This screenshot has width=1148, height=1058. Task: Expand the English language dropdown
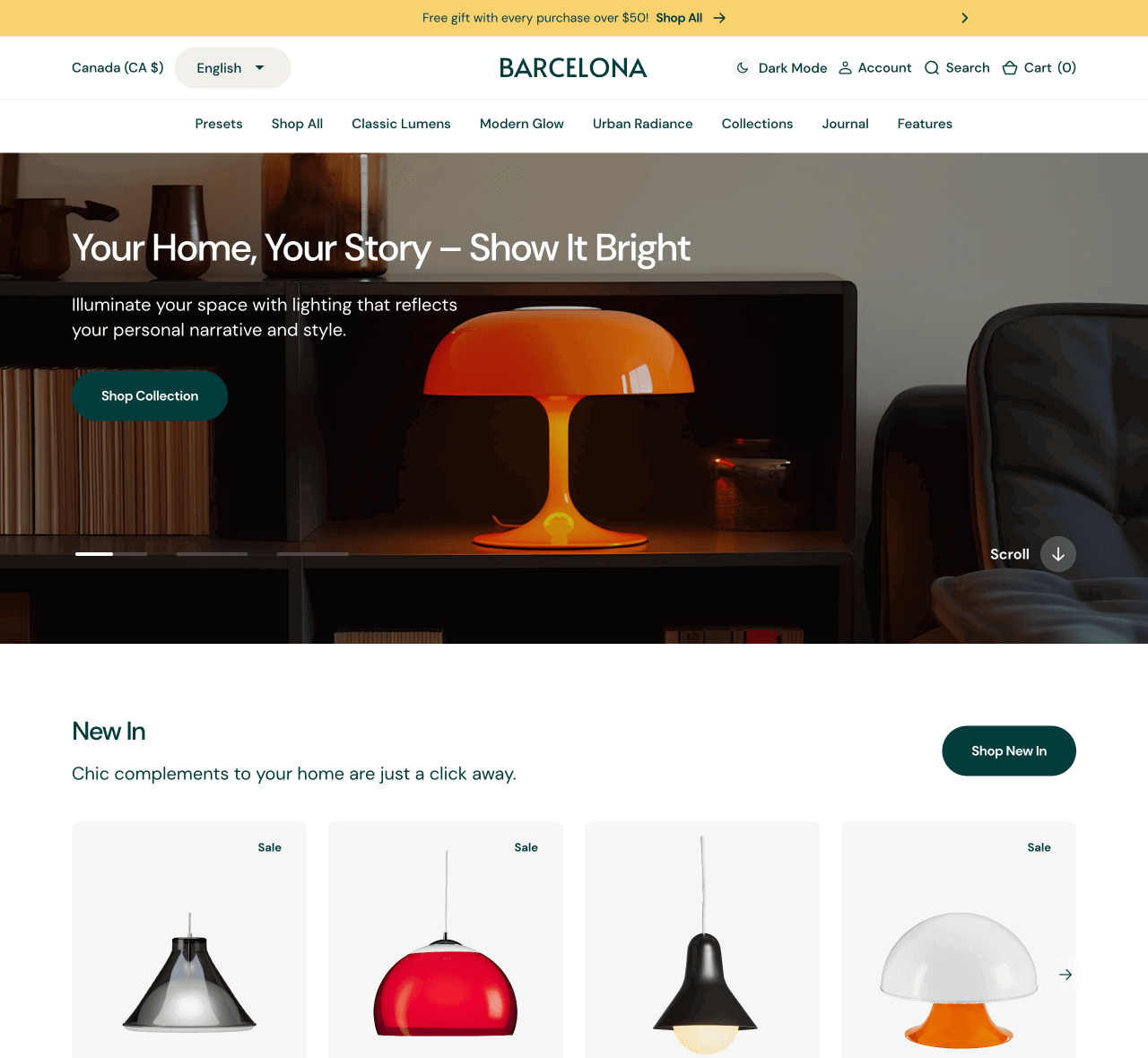tap(232, 68)
